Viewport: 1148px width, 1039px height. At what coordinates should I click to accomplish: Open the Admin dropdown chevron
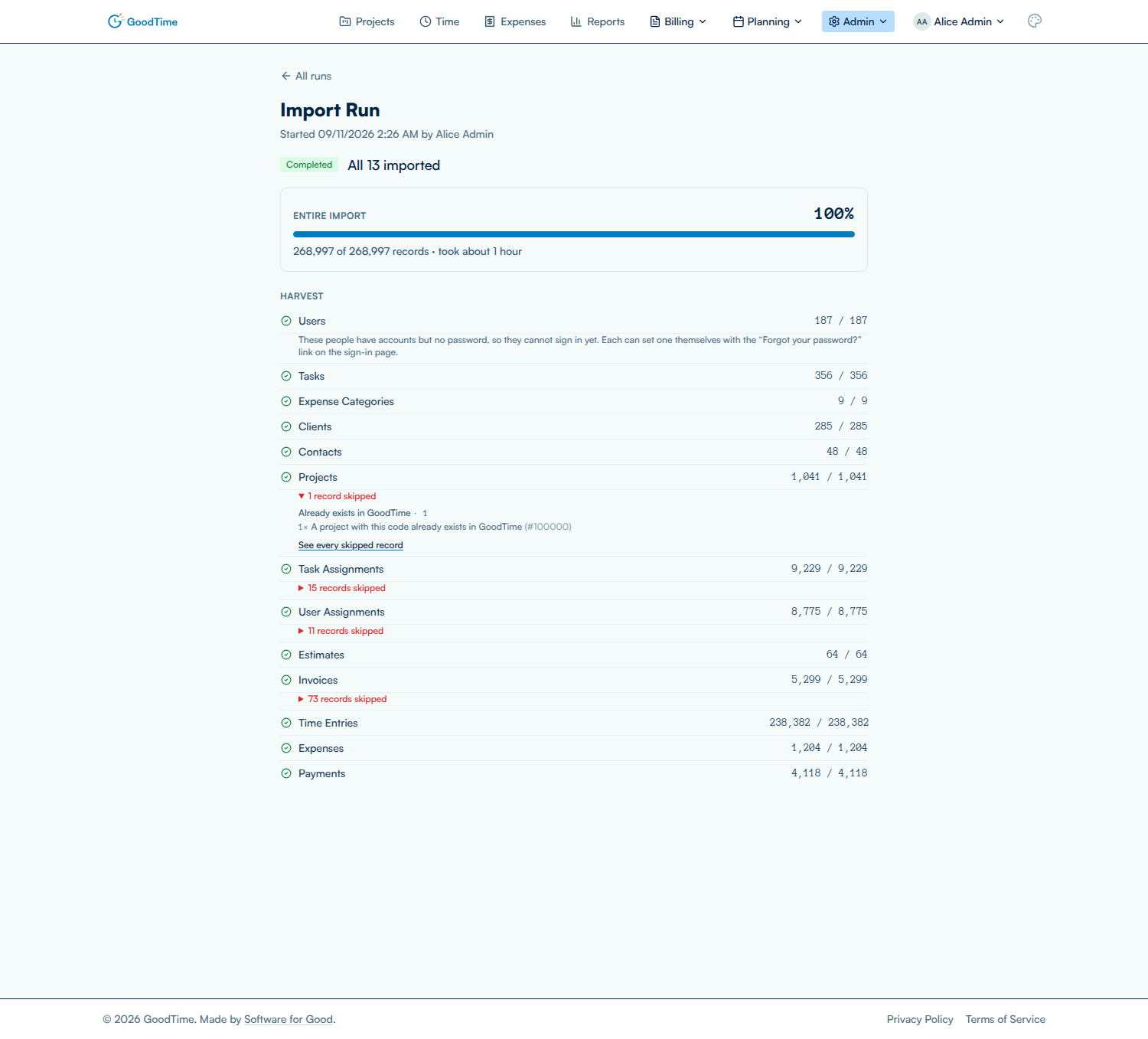point(883,21)
